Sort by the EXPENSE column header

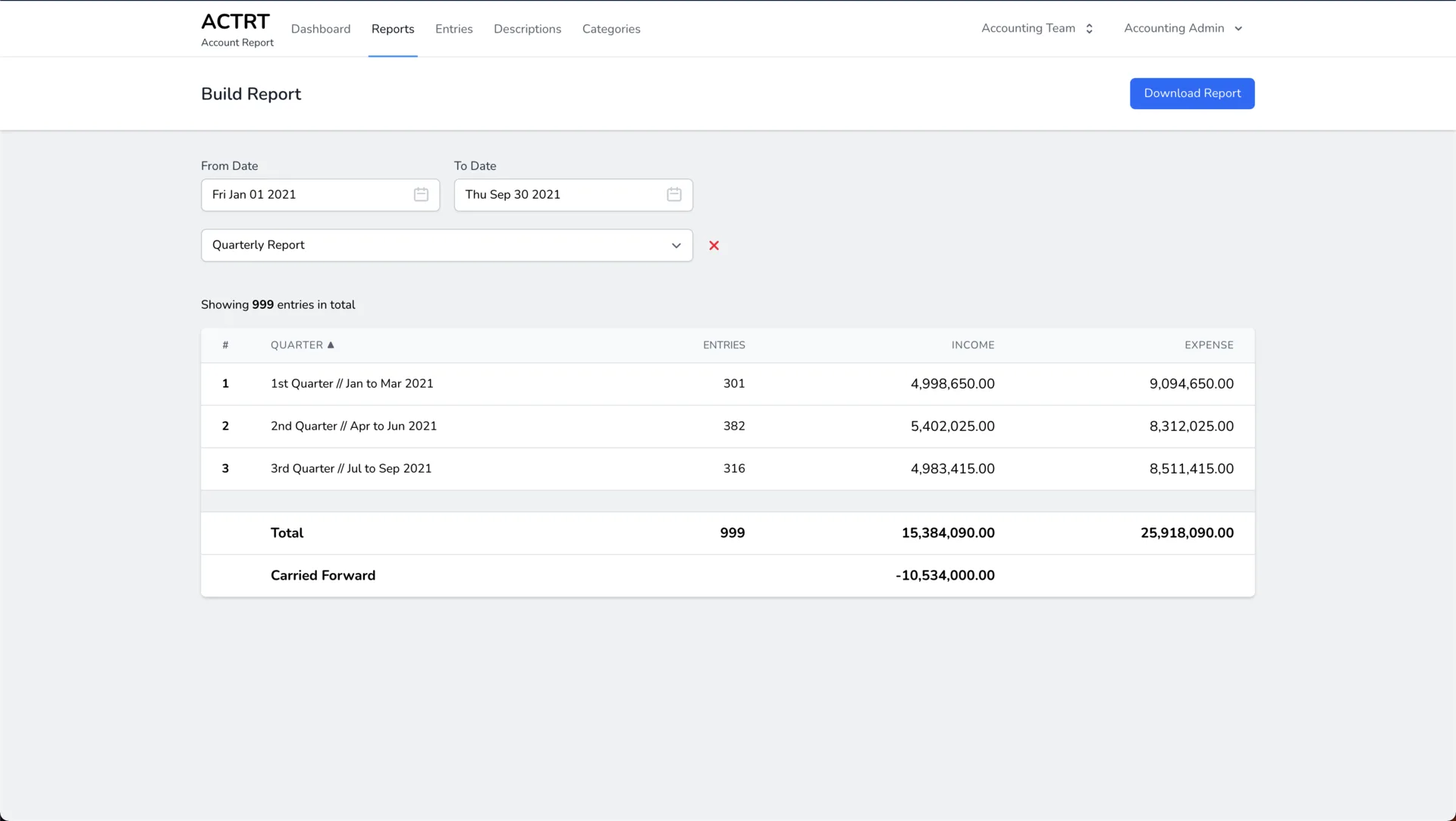tap(1209, 344)
